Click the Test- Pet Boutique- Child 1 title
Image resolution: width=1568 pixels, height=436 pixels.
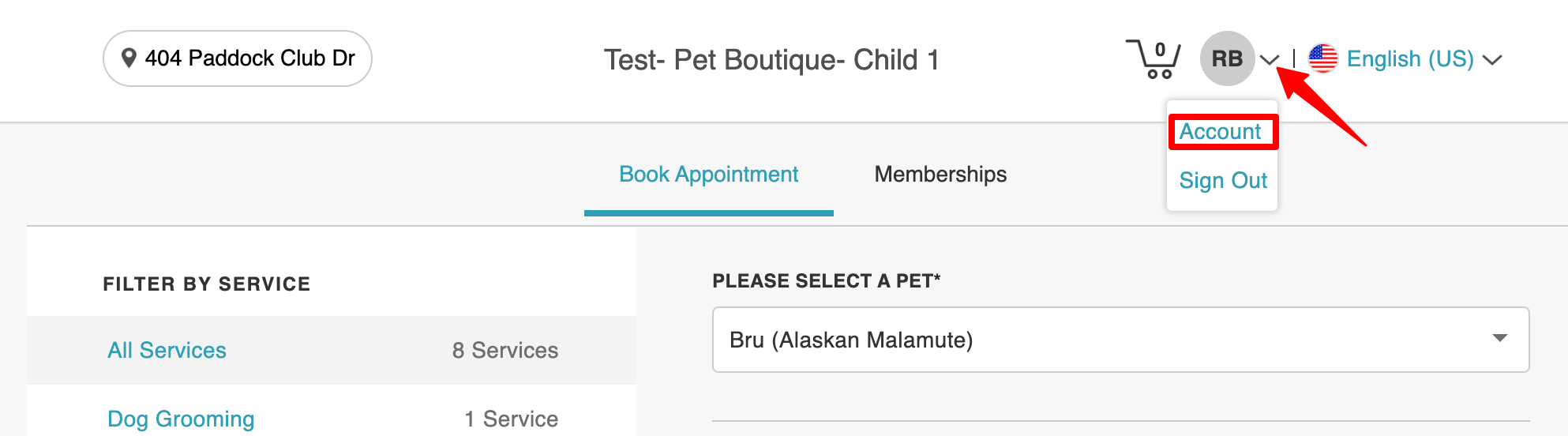771,60
